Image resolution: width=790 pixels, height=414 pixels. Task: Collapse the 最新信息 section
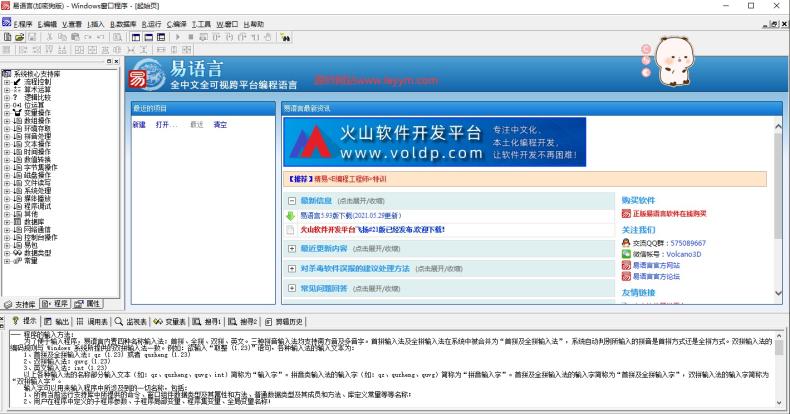click(x=292, y=200)
